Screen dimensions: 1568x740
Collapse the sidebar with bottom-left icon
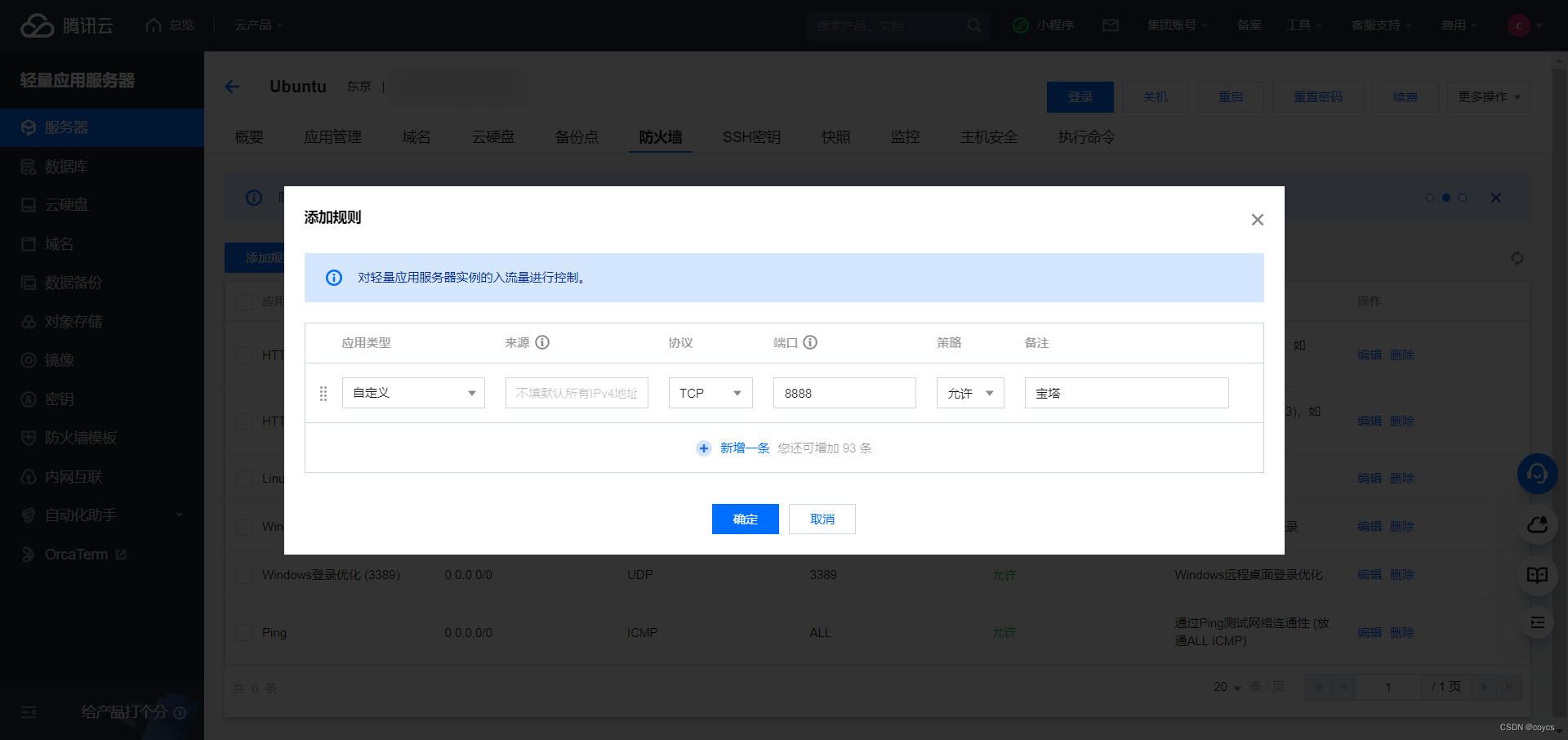pyautogui.click(x=29, y=712)
